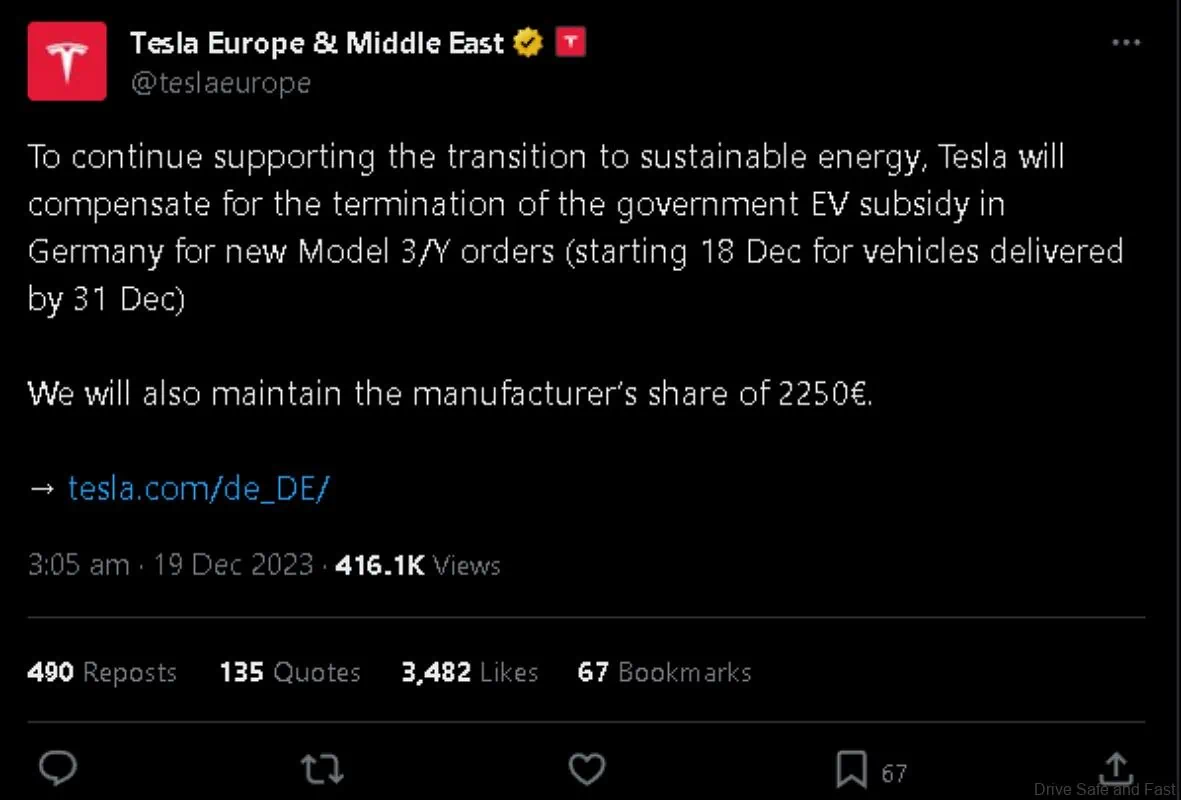
Task: Repost the tweet with the retweet icon
Action: tap(322, 769)
